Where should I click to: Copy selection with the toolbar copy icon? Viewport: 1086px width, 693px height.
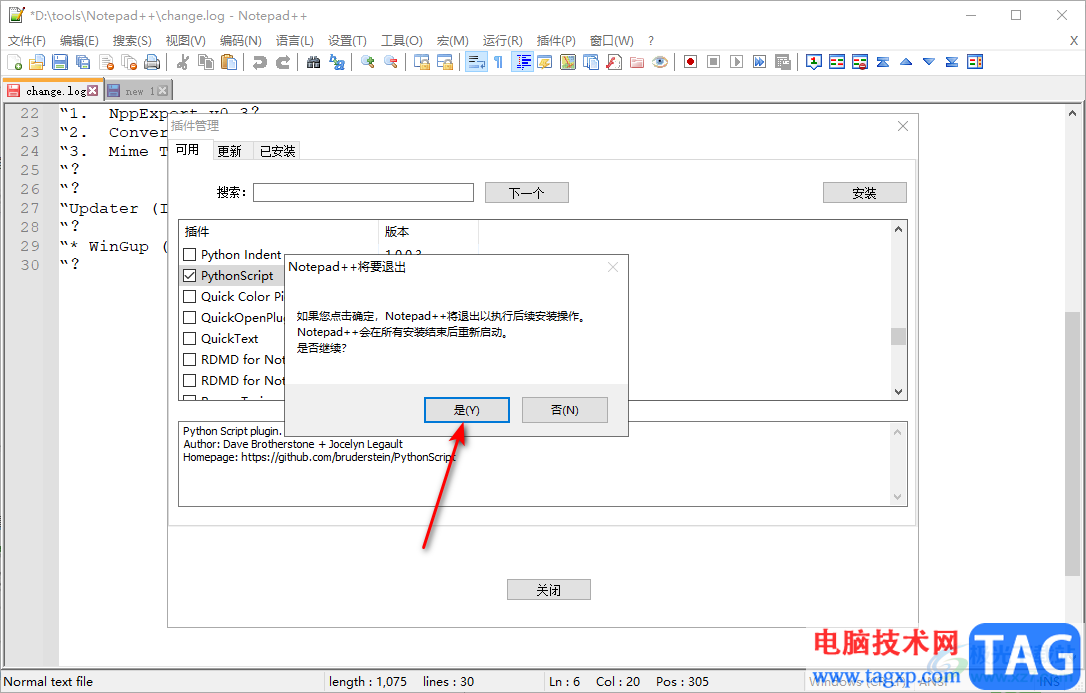(206, 62)
